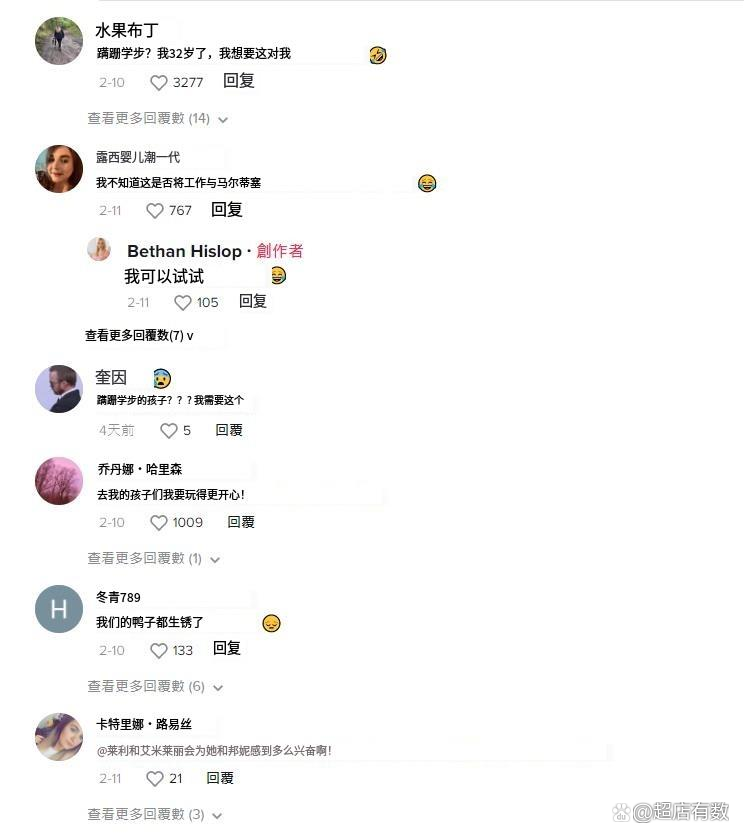Expand 14 more replies under 水果布丁
Screen dimensions: 744x838
(x=158, y=119)
